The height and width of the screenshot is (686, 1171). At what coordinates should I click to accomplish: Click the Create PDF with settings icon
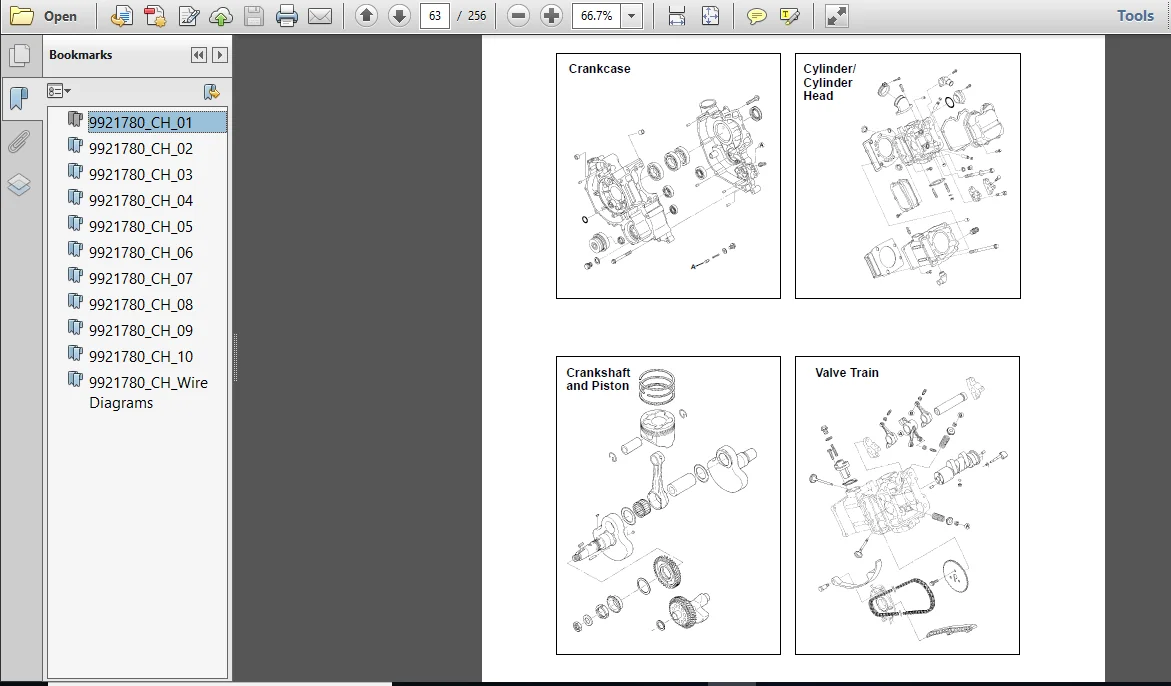coord(155,16)
